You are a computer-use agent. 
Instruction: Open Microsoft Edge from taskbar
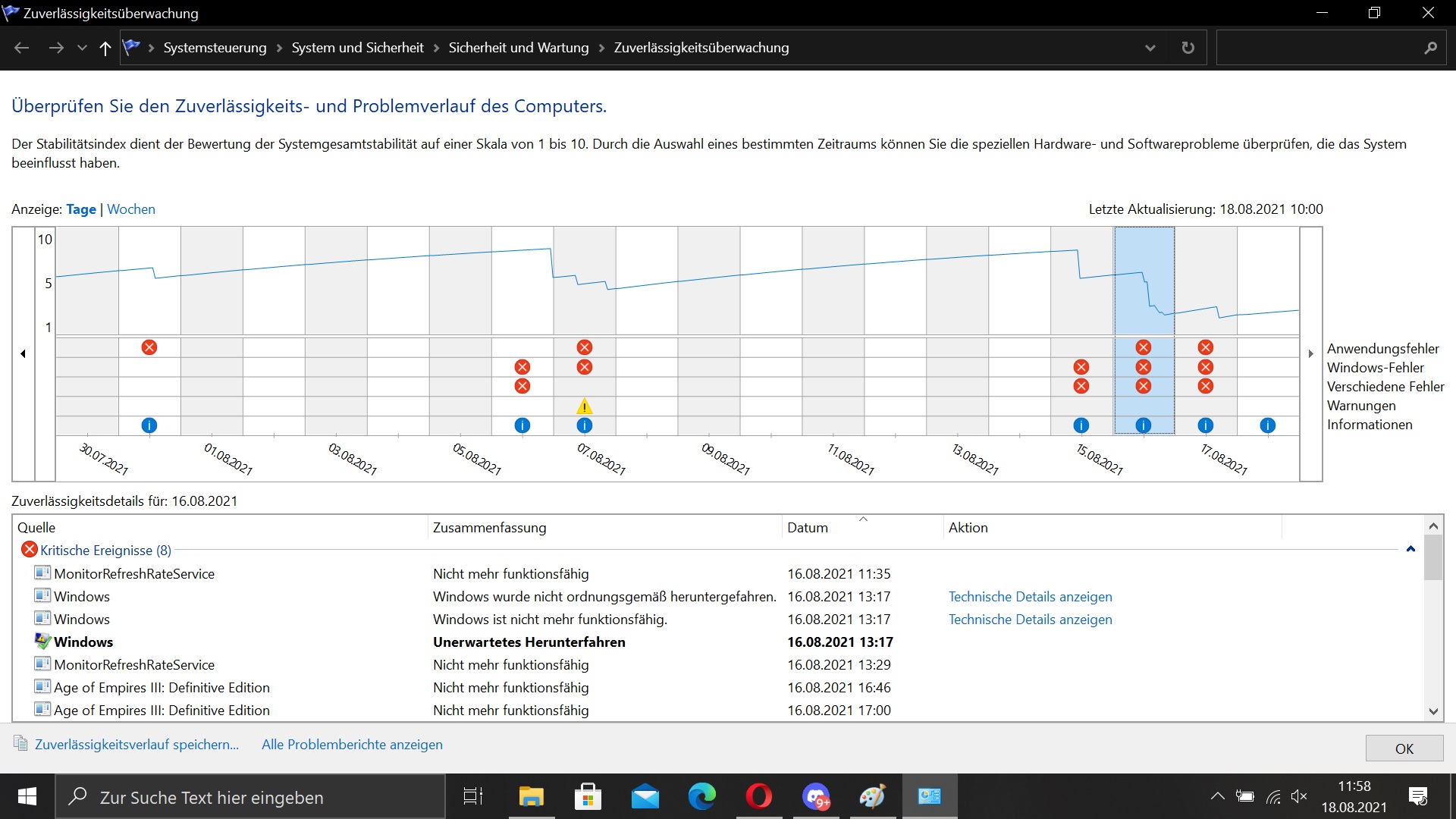click(x=701, y=797)
